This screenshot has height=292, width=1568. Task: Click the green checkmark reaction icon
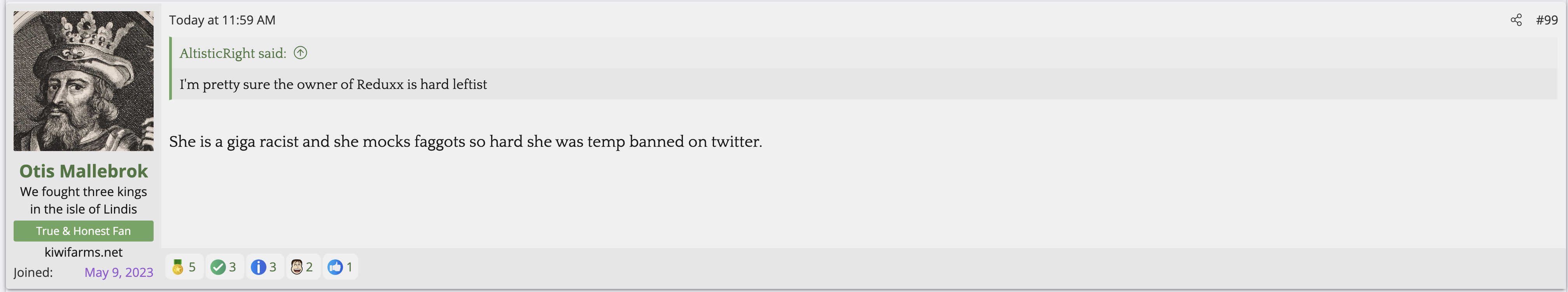pos(217,267)
